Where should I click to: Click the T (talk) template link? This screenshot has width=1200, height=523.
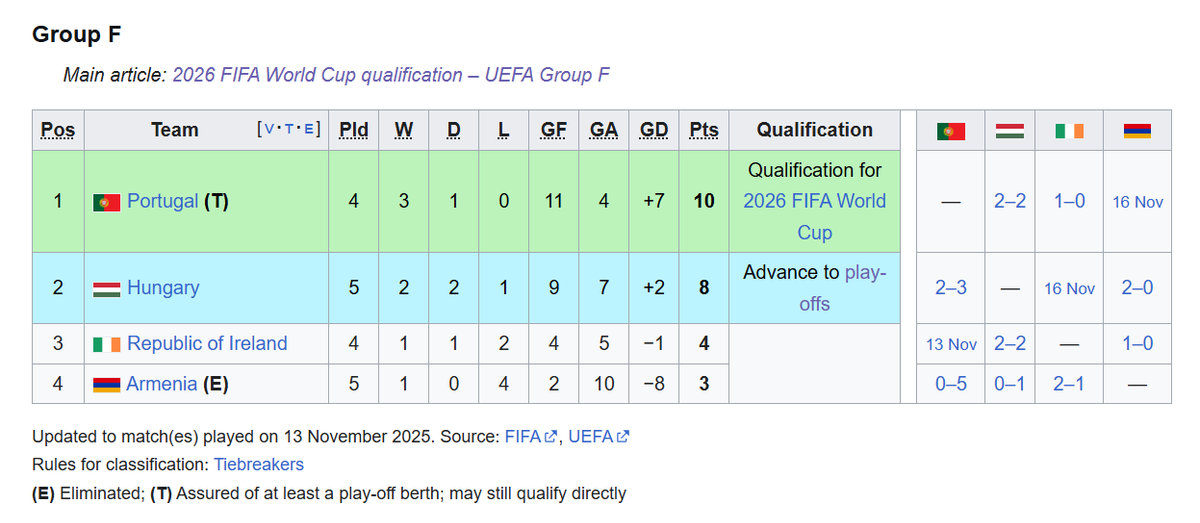pos(290,130)
